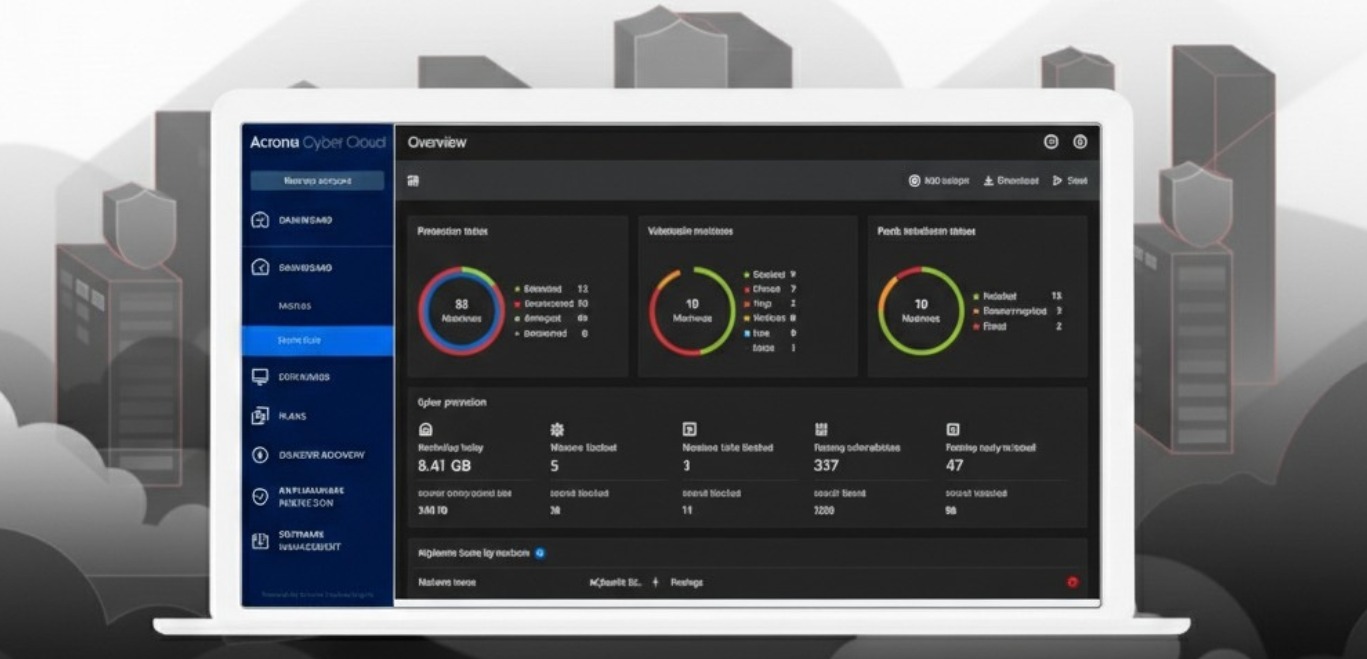Click the Download button in the toolbar
The height and width of the screenshot is (659, 1367).
(x=1011, y=181)
